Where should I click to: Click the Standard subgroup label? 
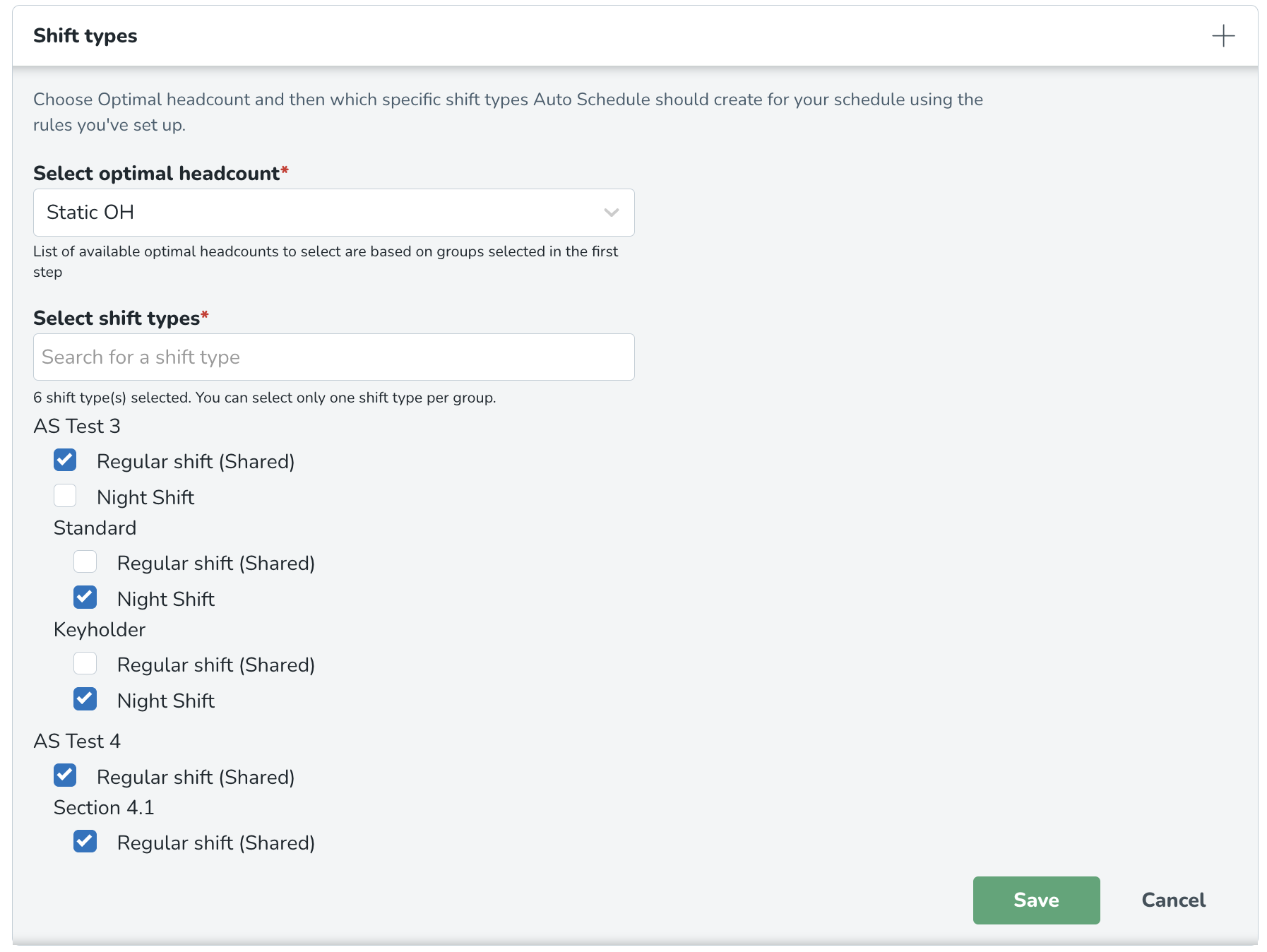point(95,528)
